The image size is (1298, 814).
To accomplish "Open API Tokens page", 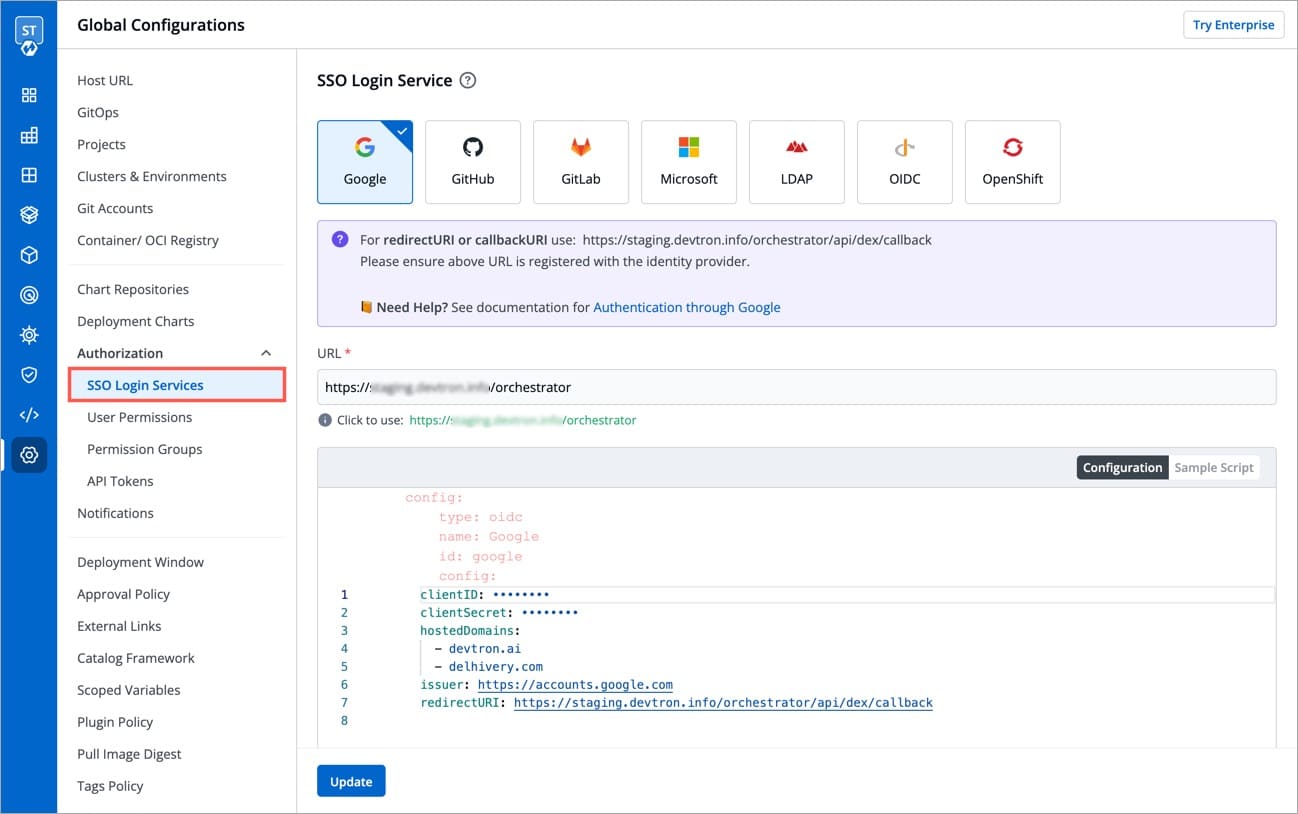I will (x=120, y=481).
